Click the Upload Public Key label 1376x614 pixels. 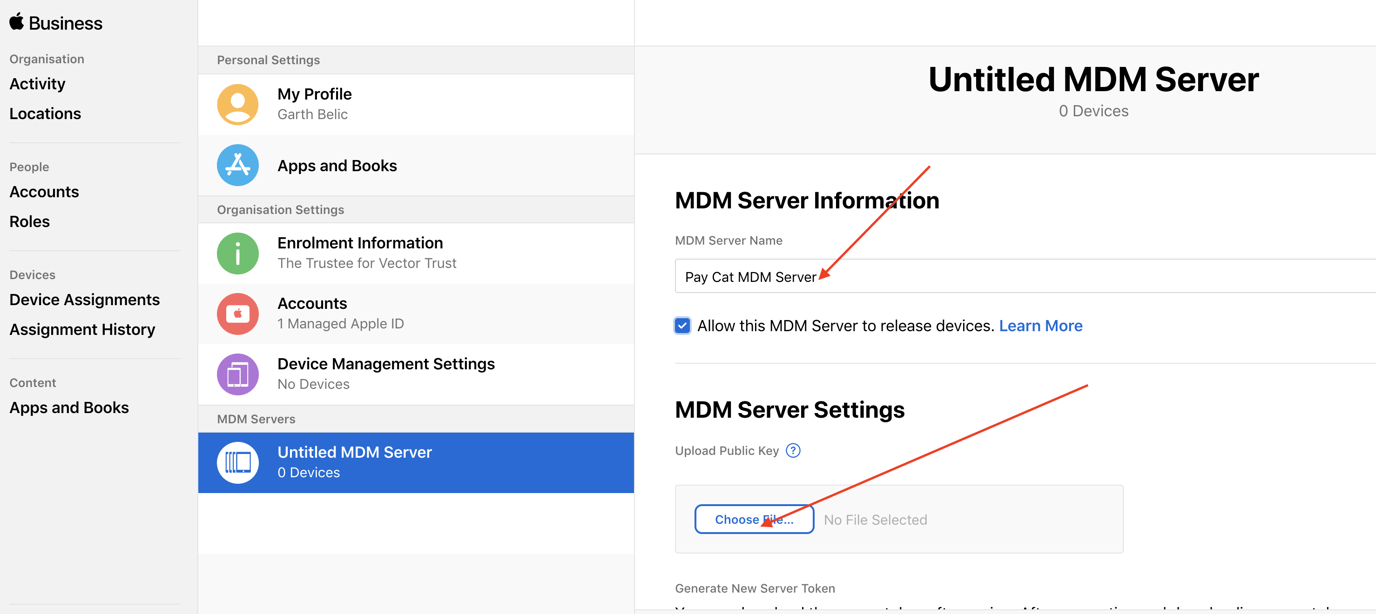727,451
